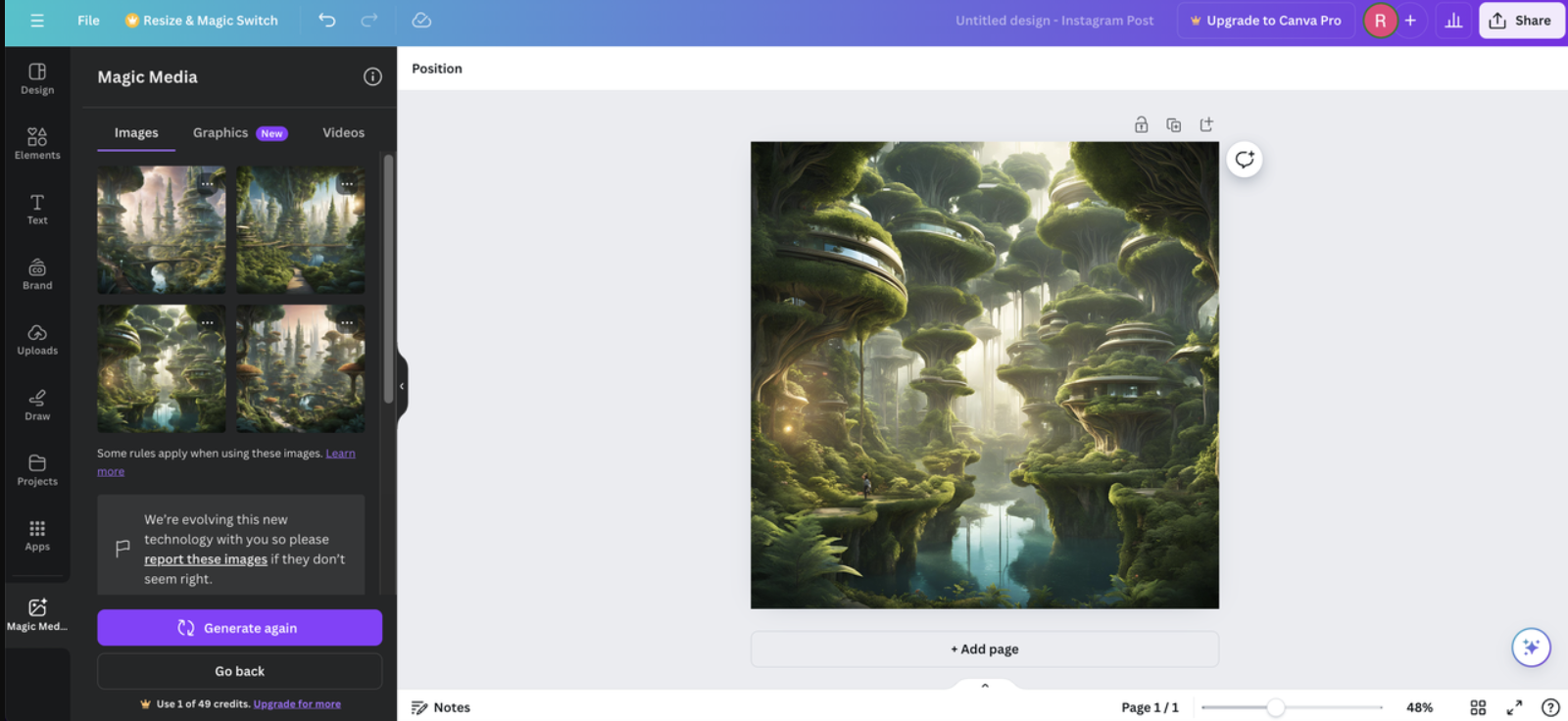
Task: Switch to the Videos tab
Action: [x=344, y=132]
